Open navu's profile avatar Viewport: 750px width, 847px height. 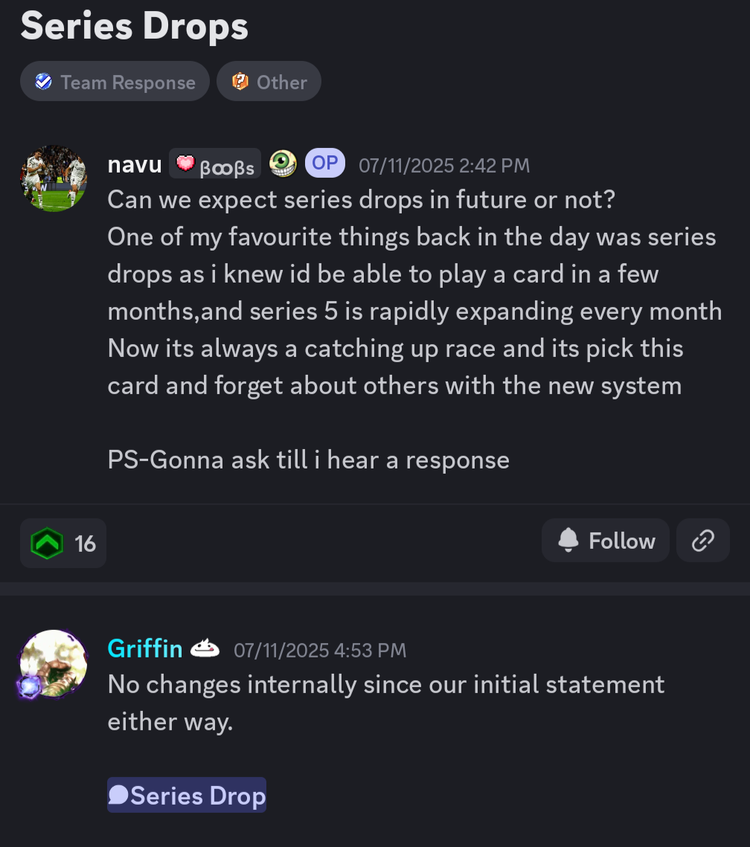[53, 178]
